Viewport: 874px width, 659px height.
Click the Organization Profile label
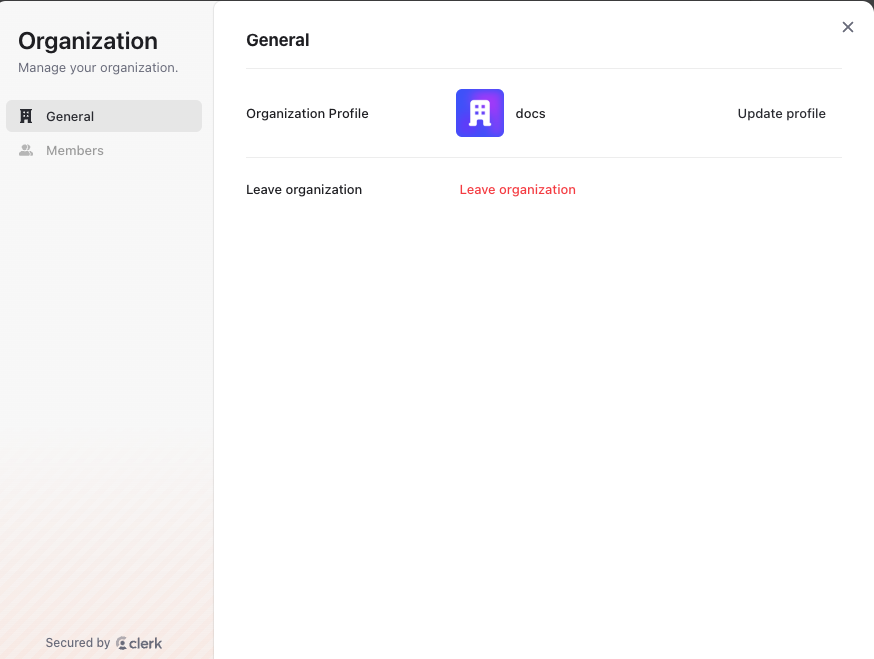[x=307, y=114]
